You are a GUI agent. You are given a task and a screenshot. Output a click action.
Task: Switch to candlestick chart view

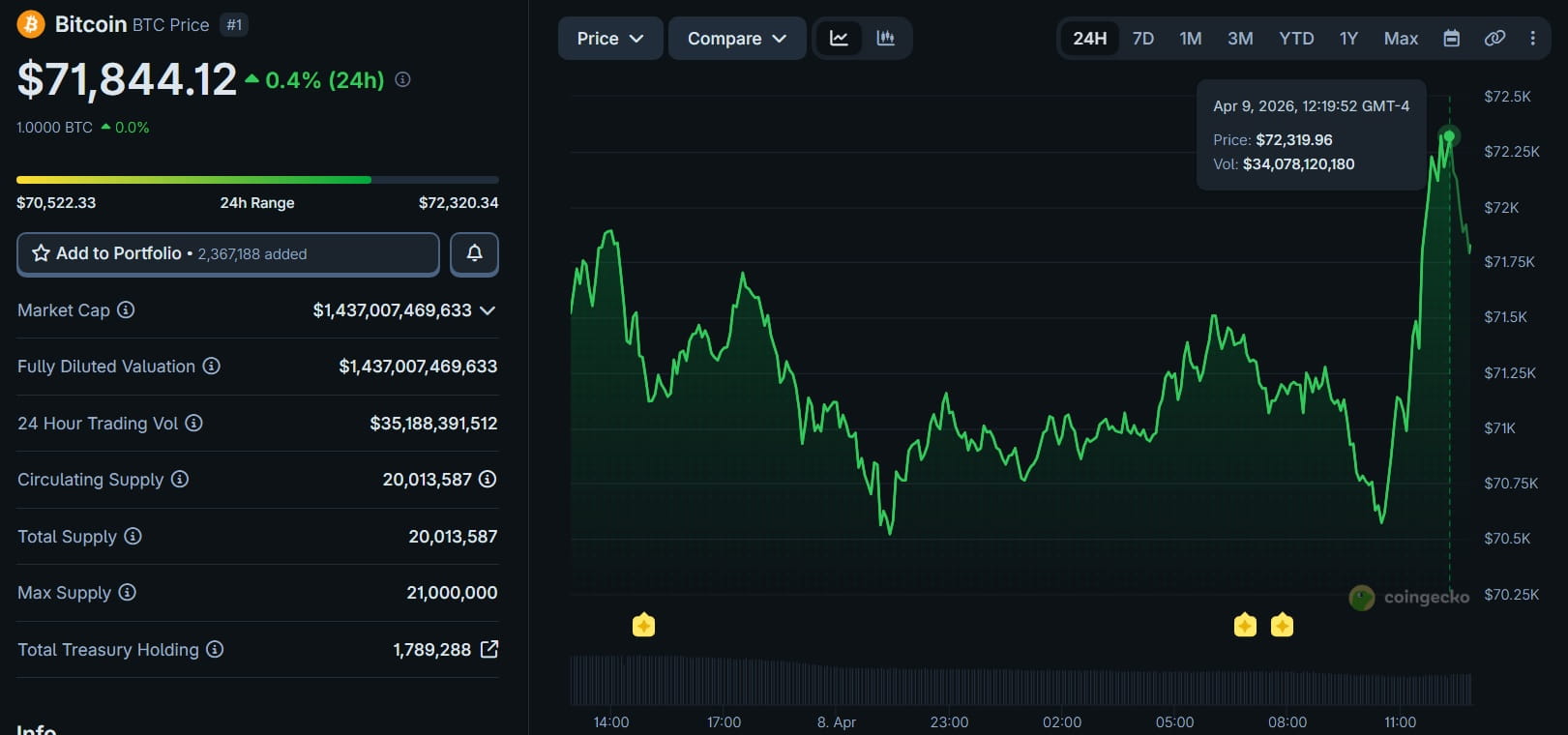pos(885,39)
